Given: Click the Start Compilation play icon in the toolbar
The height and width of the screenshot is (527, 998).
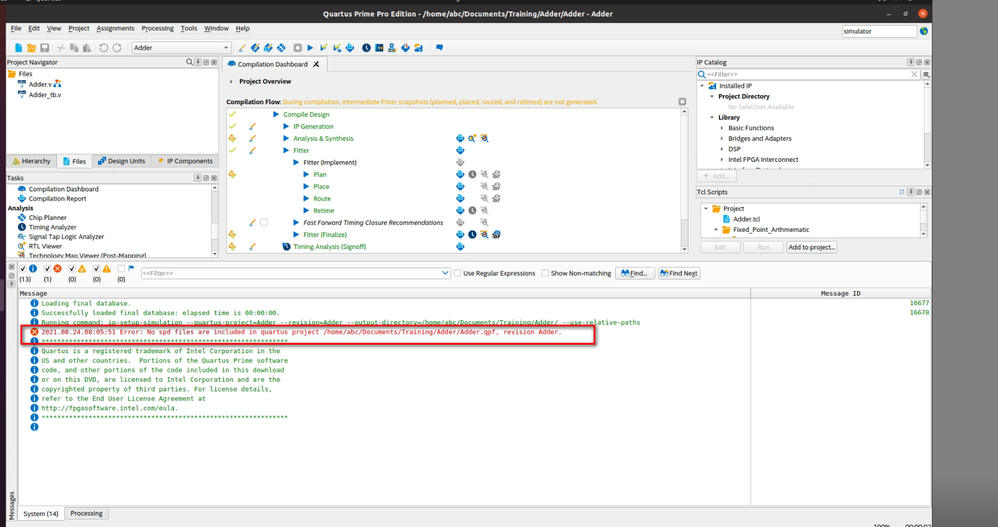Looking at the screenshot, I should [x=310, y=48].
